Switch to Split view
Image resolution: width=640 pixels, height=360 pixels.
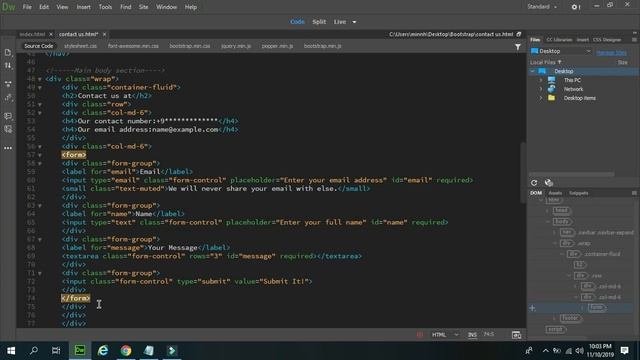(319, 22)
